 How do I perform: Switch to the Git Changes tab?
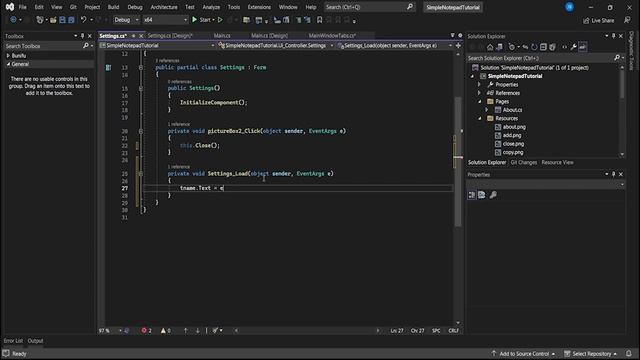(x=524, y=162)
